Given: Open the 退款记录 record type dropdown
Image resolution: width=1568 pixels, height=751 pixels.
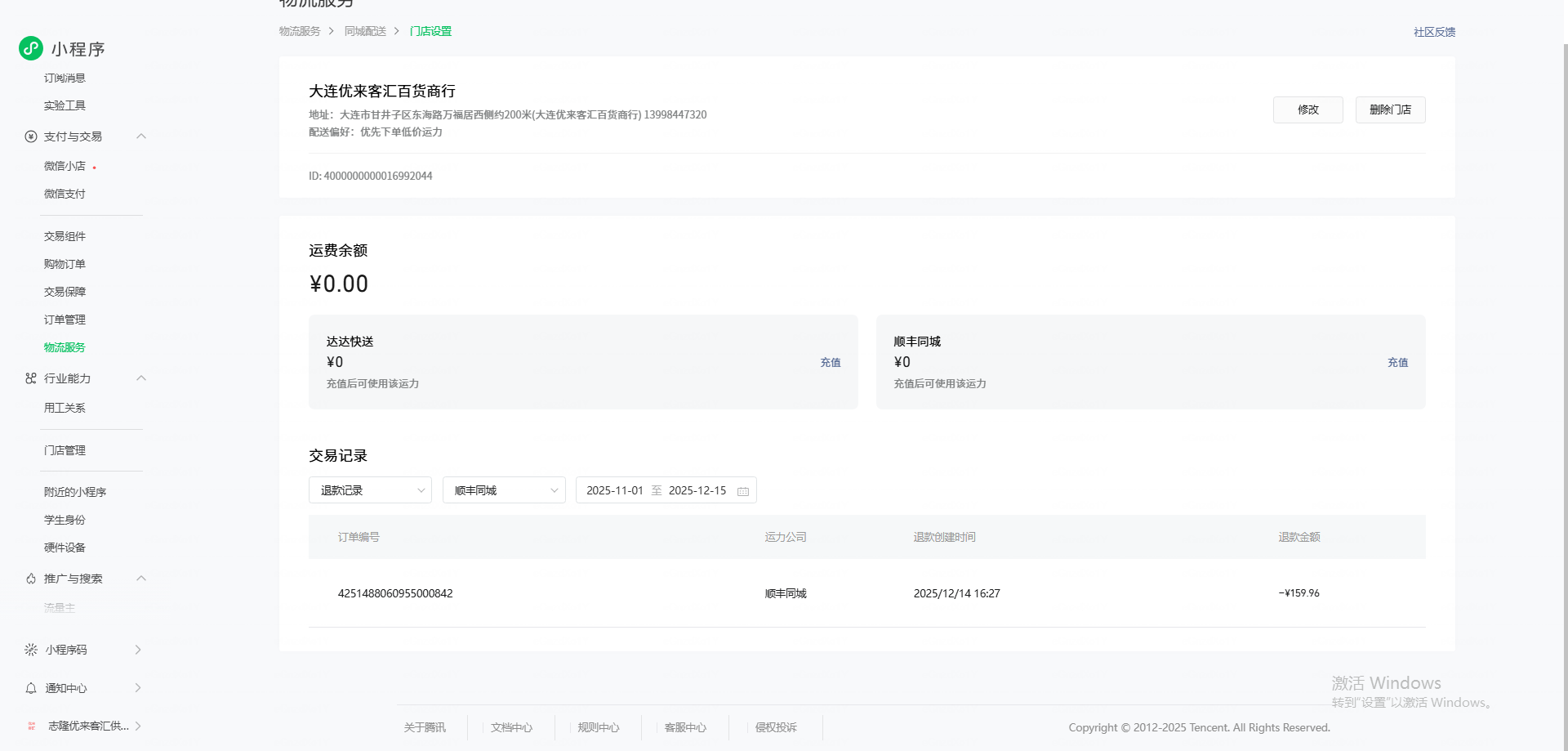Looking at the screenshot, I should pyautogui.click(x=370, y=490).
